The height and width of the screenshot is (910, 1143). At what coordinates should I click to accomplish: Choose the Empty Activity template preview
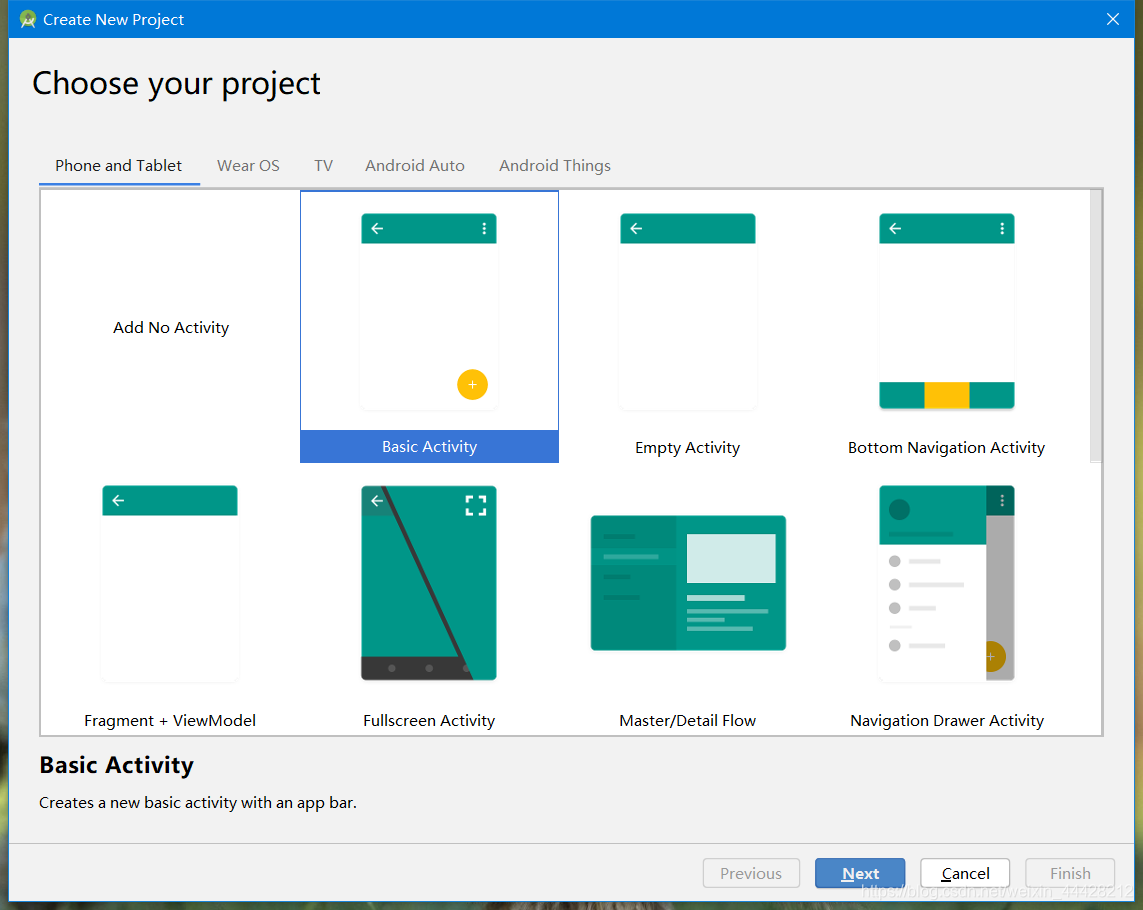click(x=687, y=311)
